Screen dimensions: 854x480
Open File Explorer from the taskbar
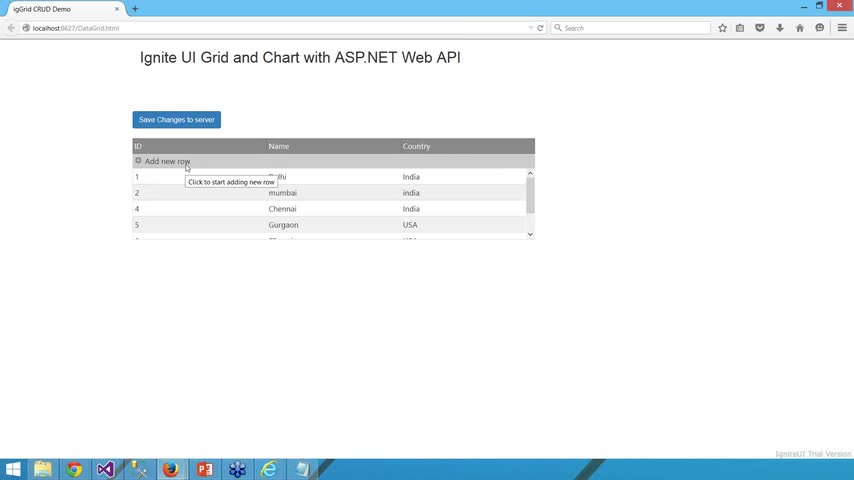tap(42, 469)
